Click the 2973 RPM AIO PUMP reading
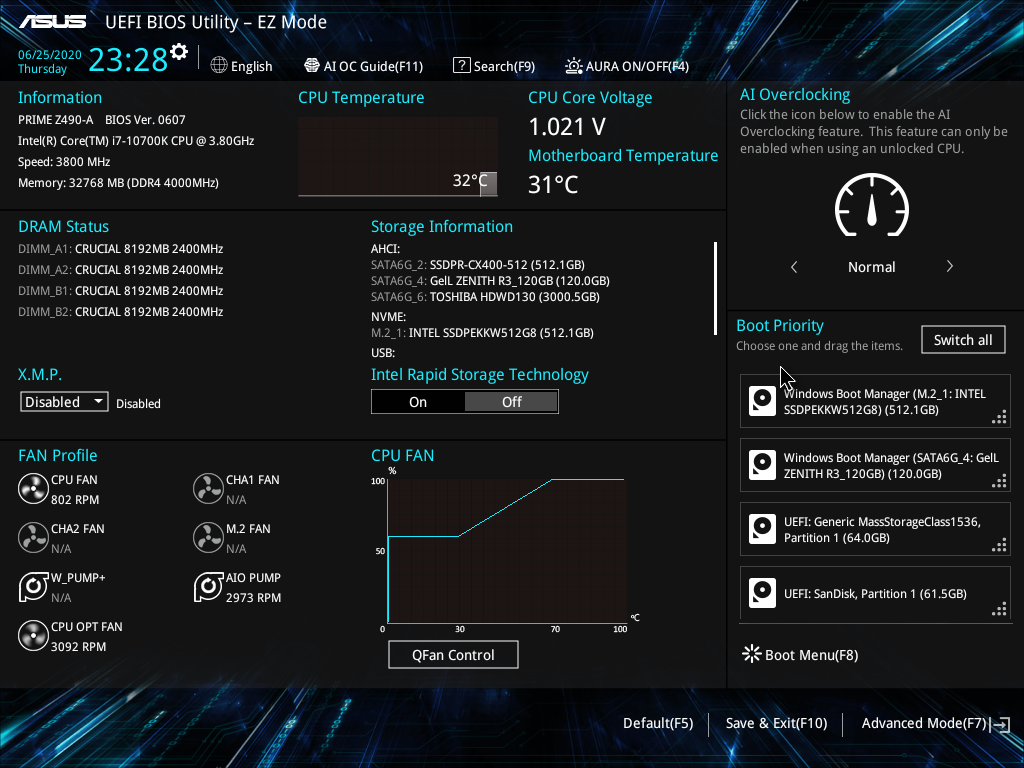This screenshot has height=768, width=1024. [x=253, y=598]
